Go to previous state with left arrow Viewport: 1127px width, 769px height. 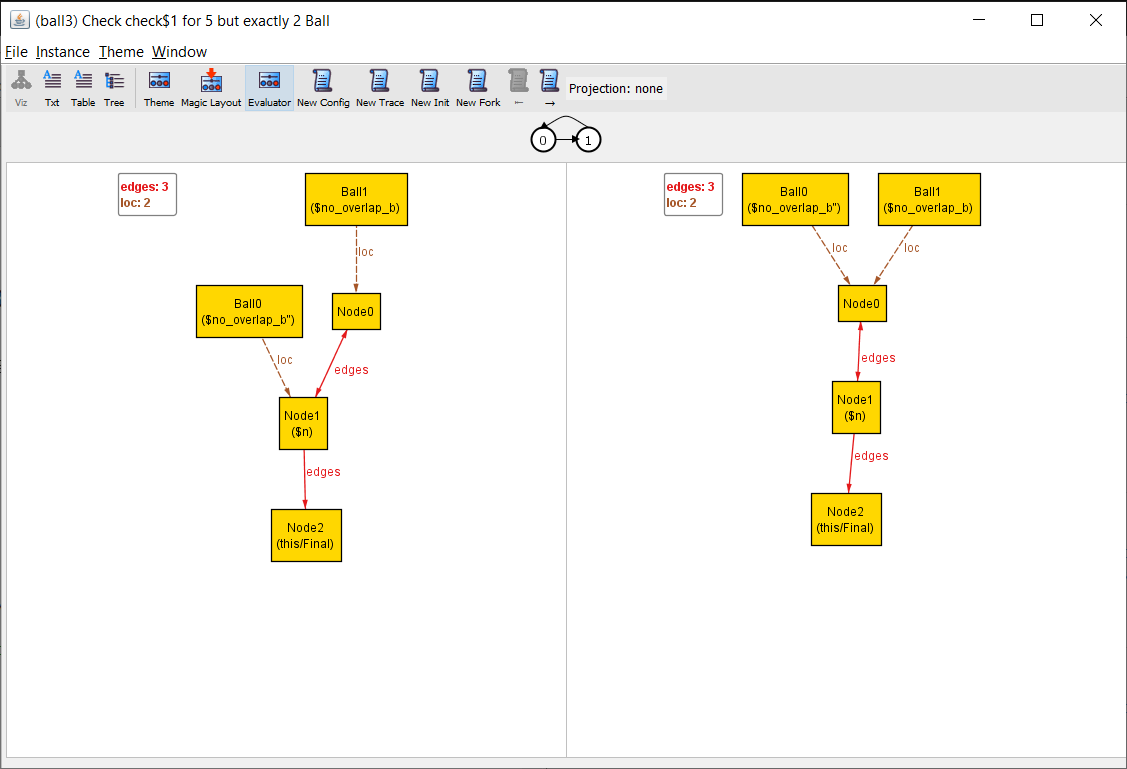[x=518, y=88]
